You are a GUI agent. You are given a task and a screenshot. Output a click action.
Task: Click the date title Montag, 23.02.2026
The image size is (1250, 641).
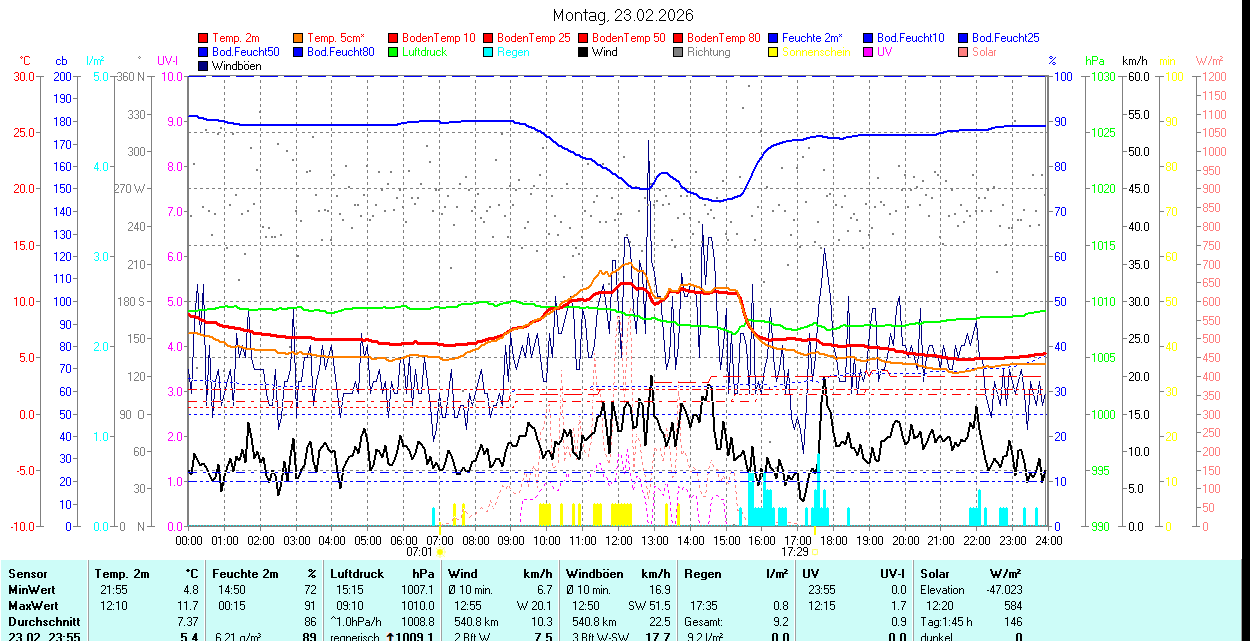pos(622,16)
